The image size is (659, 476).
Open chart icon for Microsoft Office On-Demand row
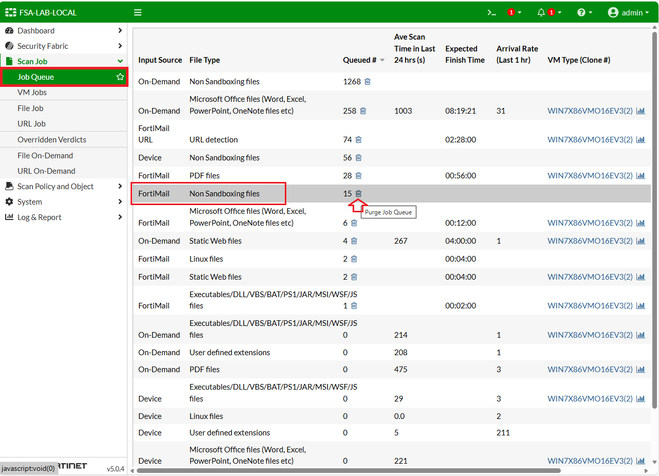point(640,111)
